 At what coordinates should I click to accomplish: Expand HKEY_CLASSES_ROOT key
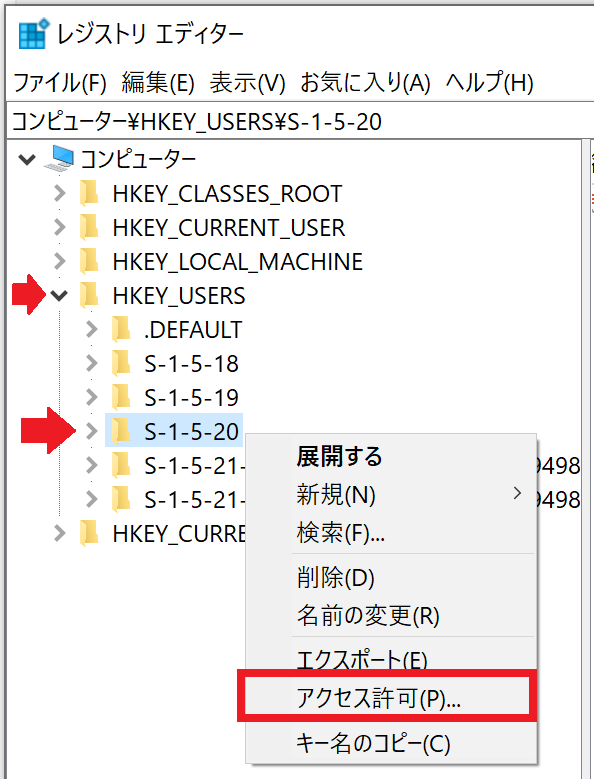tap(60, 193)
